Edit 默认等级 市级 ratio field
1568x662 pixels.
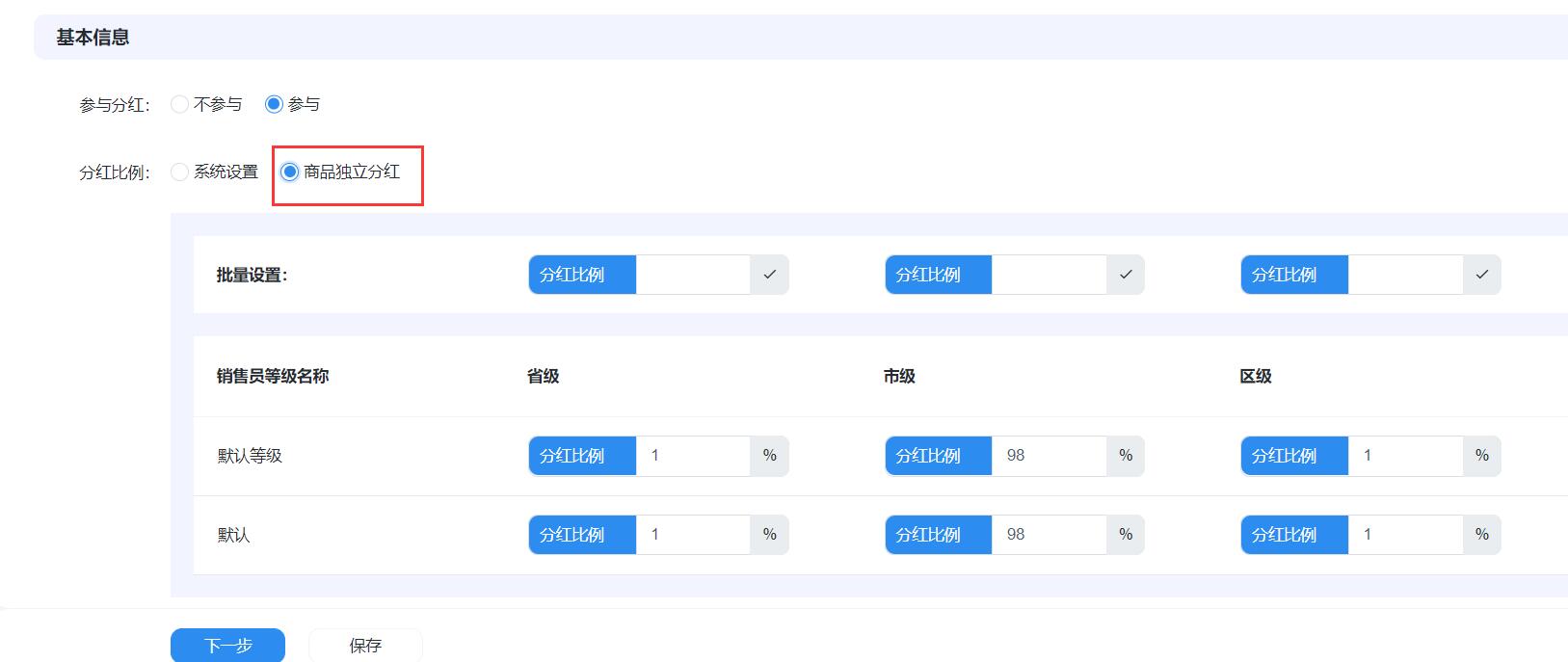1049,456
